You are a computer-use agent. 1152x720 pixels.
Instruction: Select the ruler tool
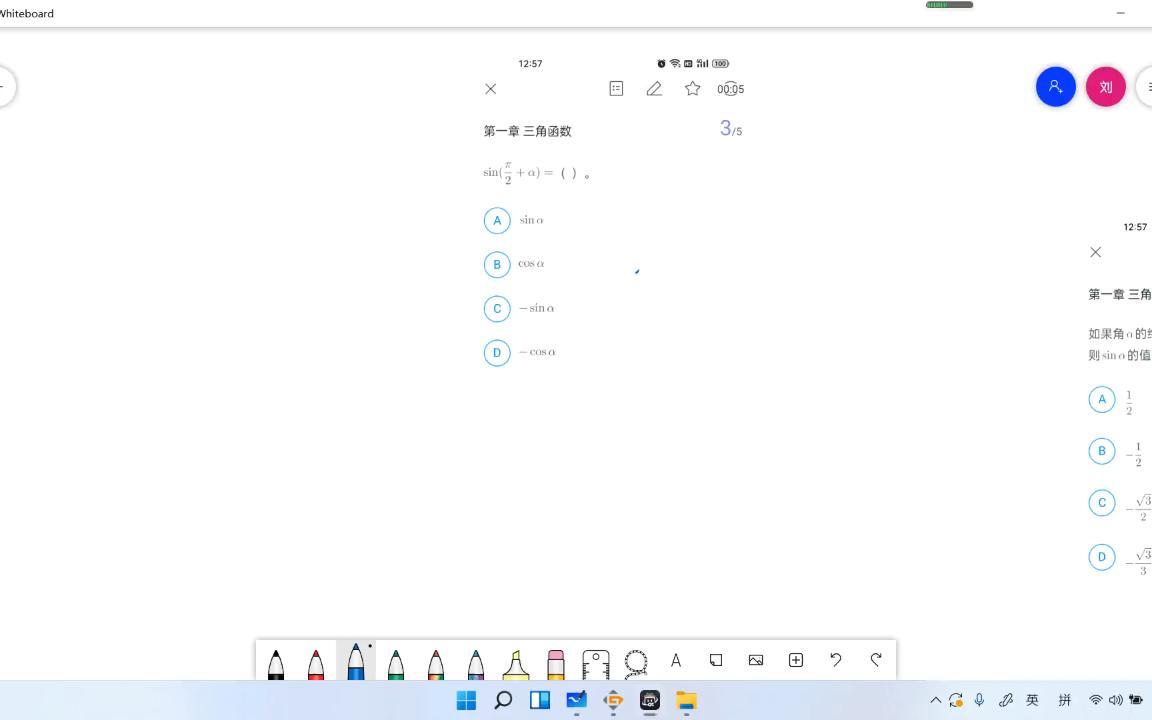pyautogui.click(x=596, y=662)
